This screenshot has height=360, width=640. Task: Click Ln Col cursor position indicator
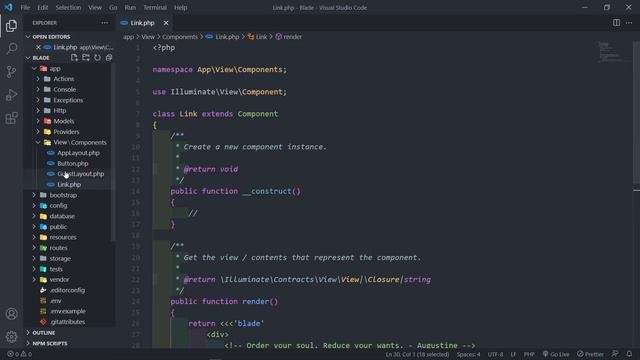coord(417,354)
